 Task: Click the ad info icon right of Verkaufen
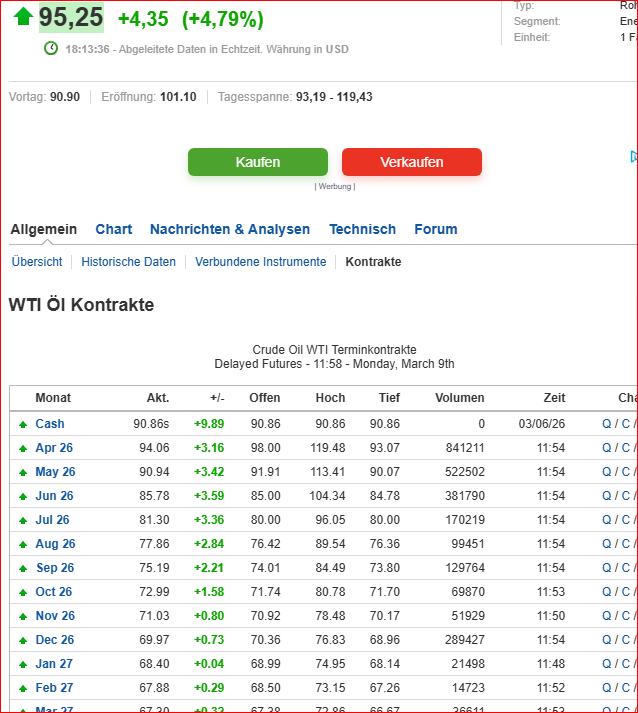(633, 157)
